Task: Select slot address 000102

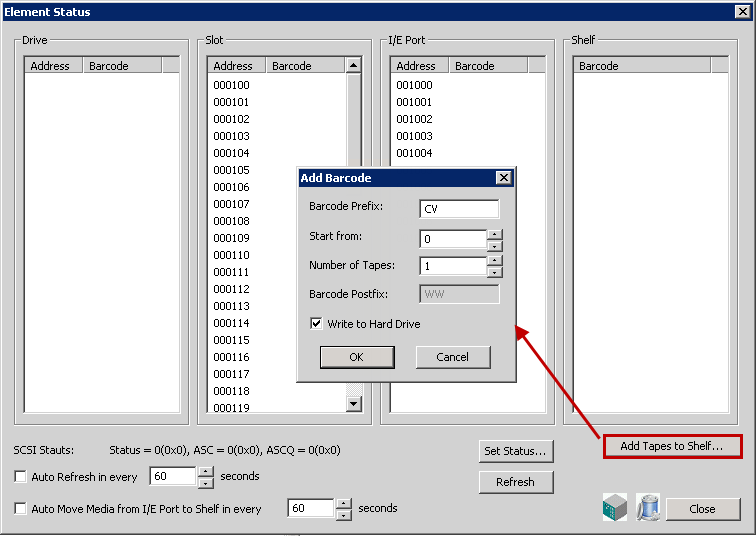Action: (231, 119)
